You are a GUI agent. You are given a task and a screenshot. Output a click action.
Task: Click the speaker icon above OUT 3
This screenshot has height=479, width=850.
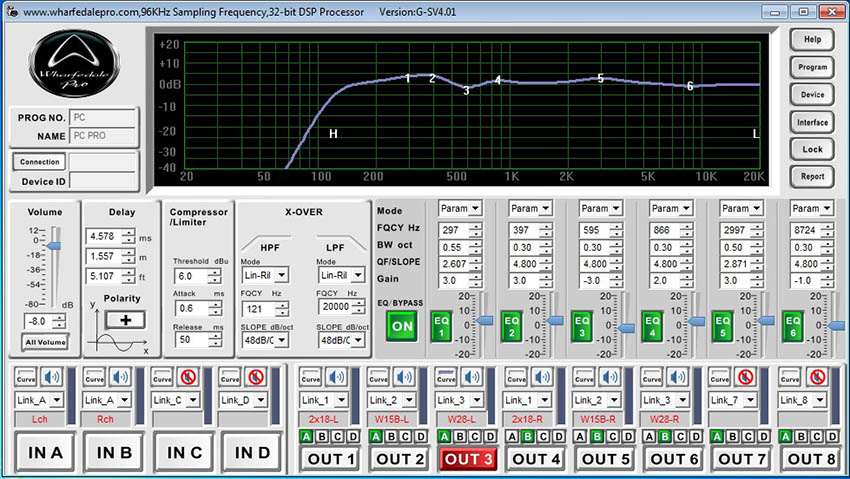(475, 378)
